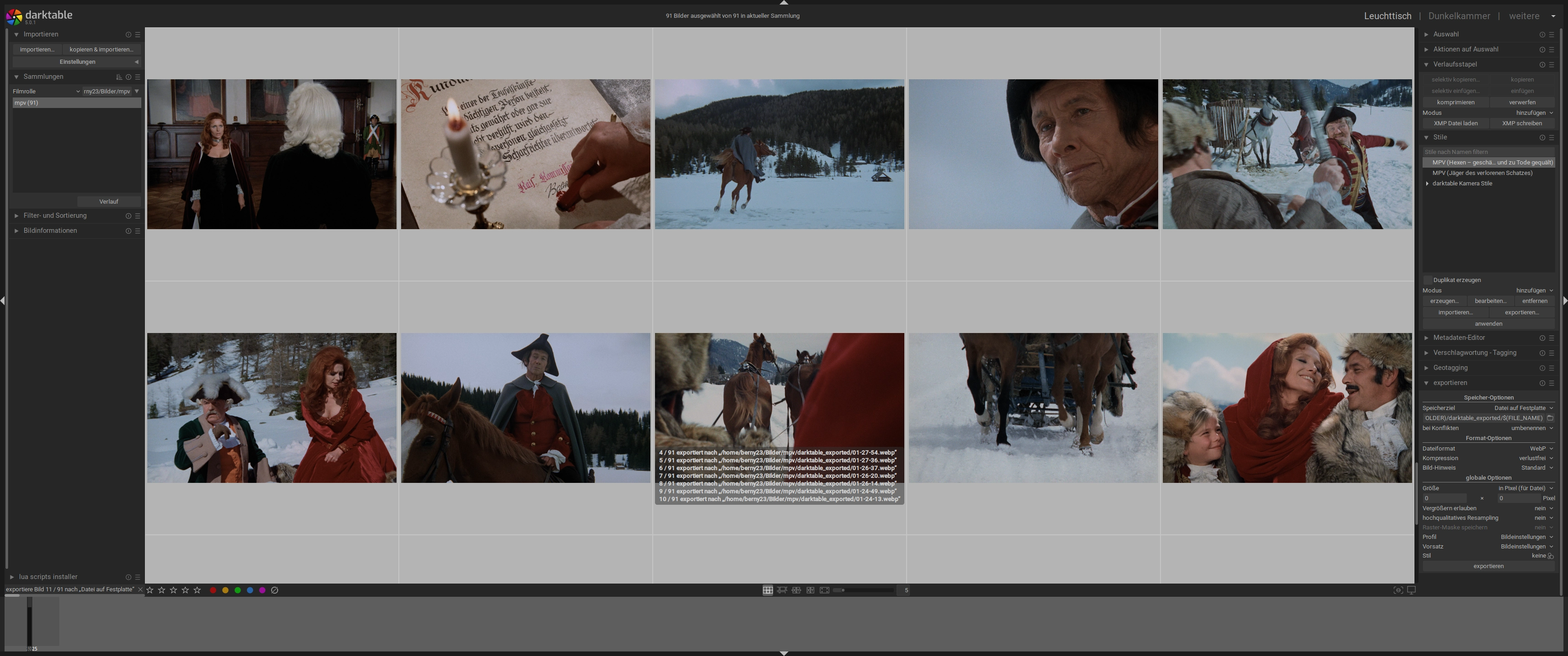1568x656 pixels.
Task: Toggle focus peaking icon in bottom bar
Action: (1398, 590)
